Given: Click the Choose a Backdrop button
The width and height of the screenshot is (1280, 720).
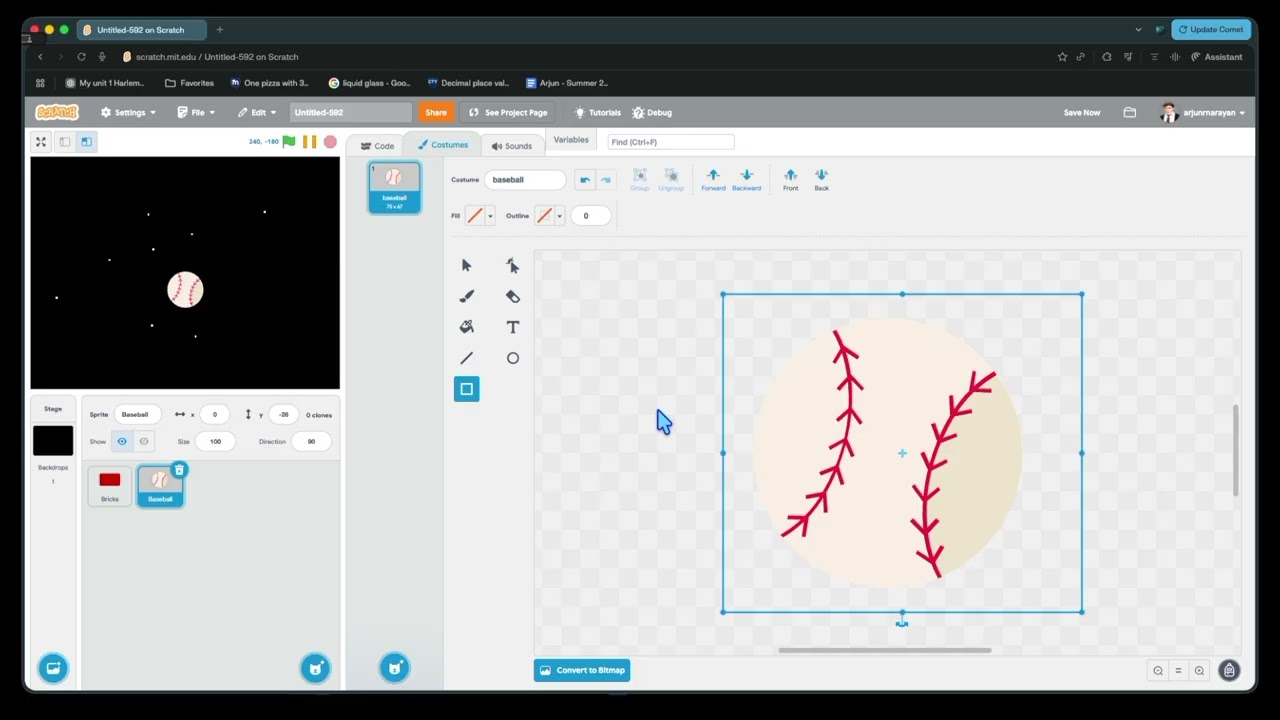Looking at the screenshot, I should pyautogui.click(x=53, y=668).
